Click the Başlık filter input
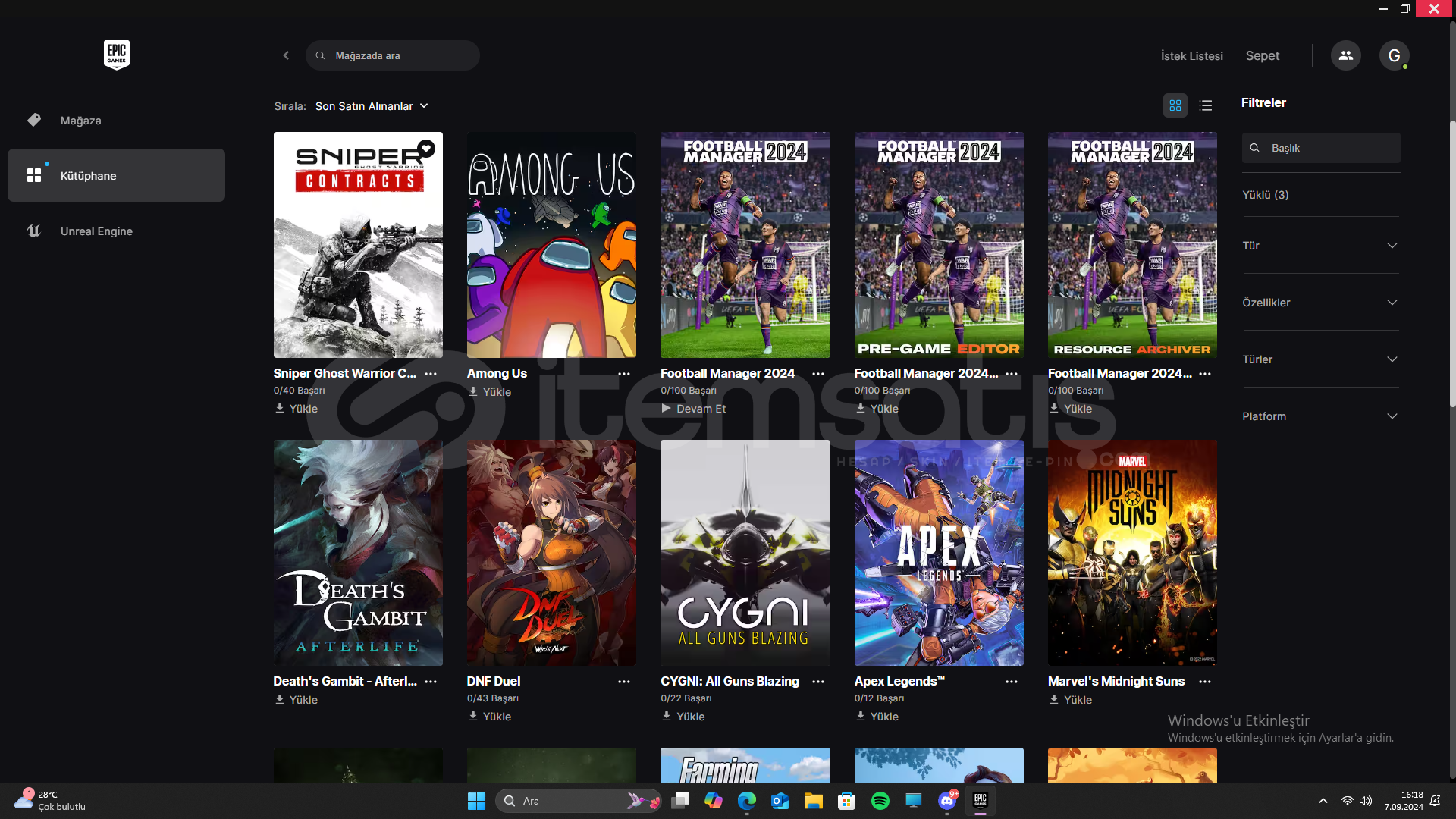Image resolution: width=1456 pixels, height=819 pixels. coord(1321,148)
